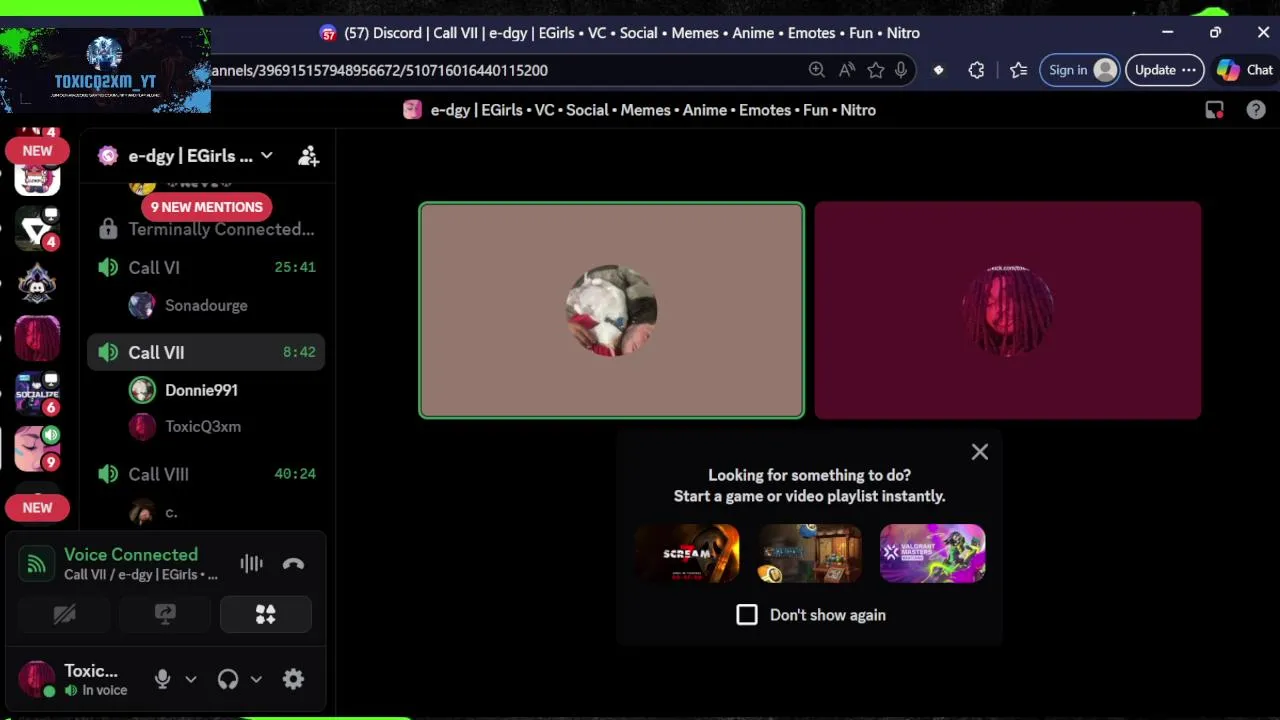Mute microphone in user panel
The width and height of the screenshot is (1280, 720).
tap(163, 679)
